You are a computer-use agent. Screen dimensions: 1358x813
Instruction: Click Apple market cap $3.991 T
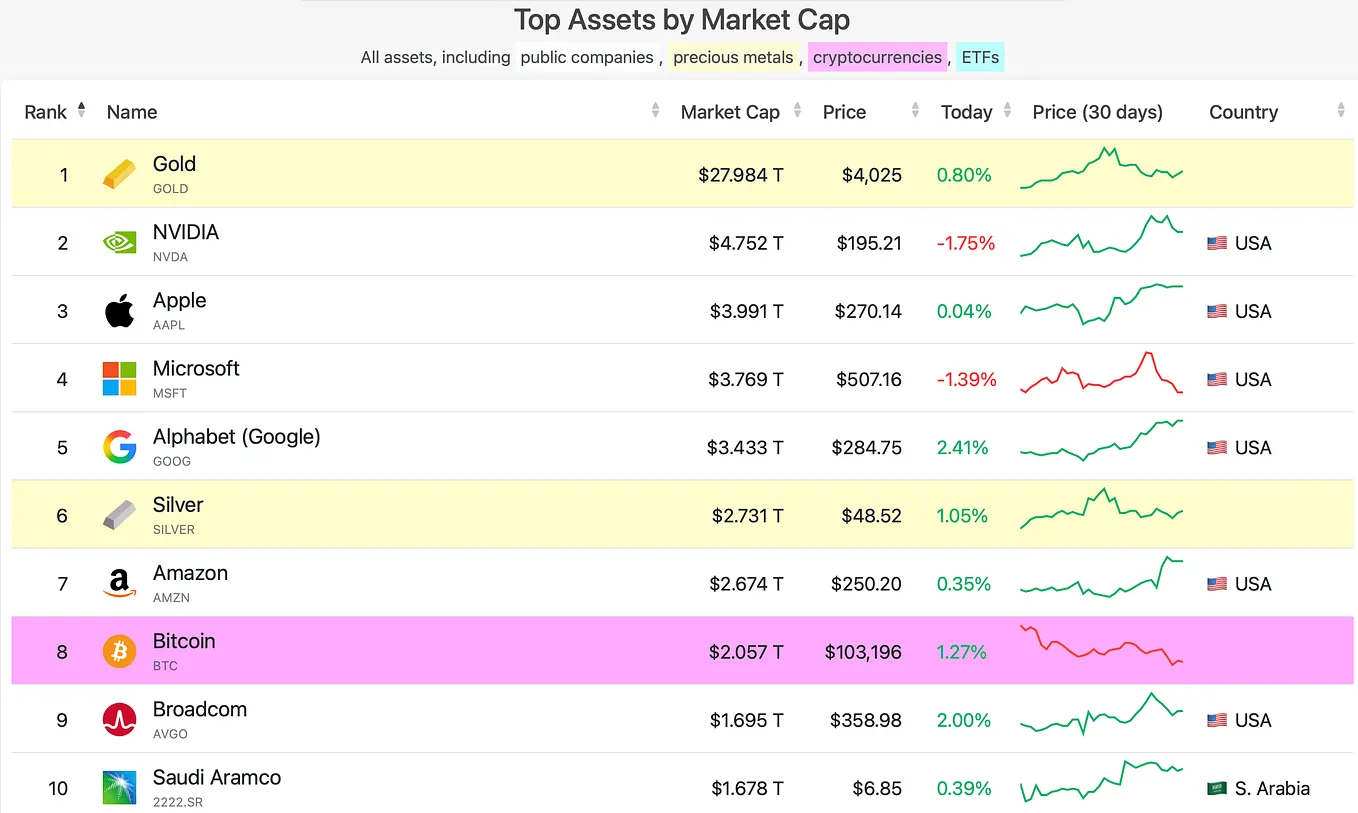tap(747, 311)
